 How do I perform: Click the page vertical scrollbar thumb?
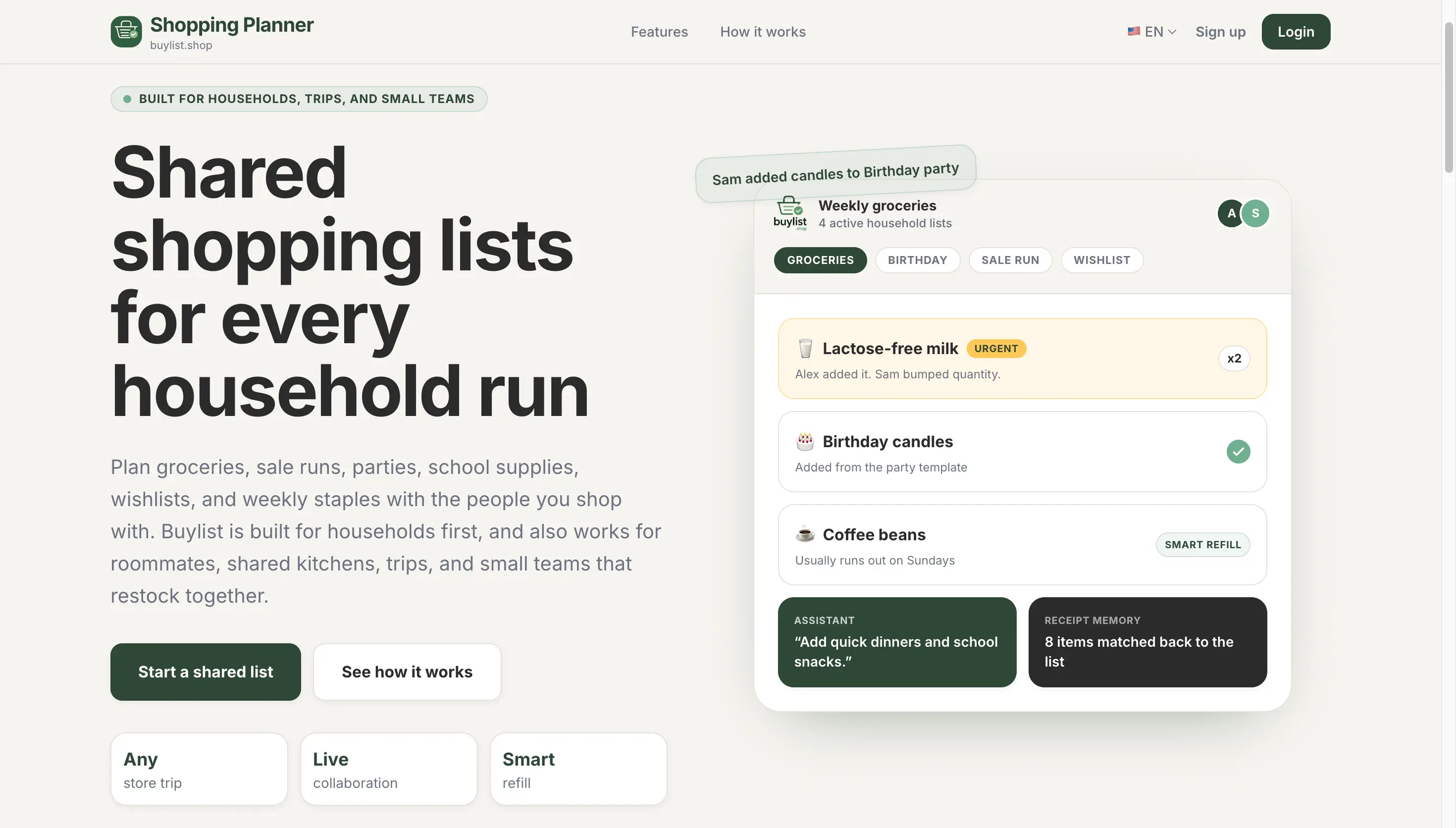[x=1449, y=97]
